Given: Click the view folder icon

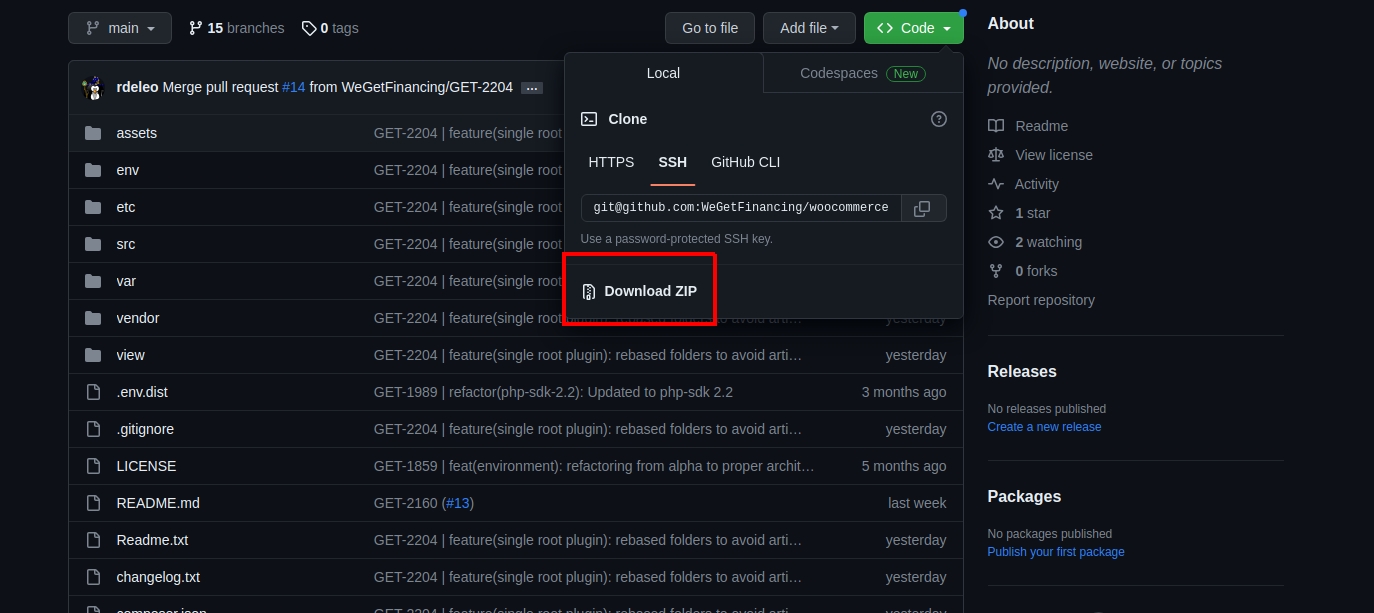Looking at the screenshot, I should [93, 355].
